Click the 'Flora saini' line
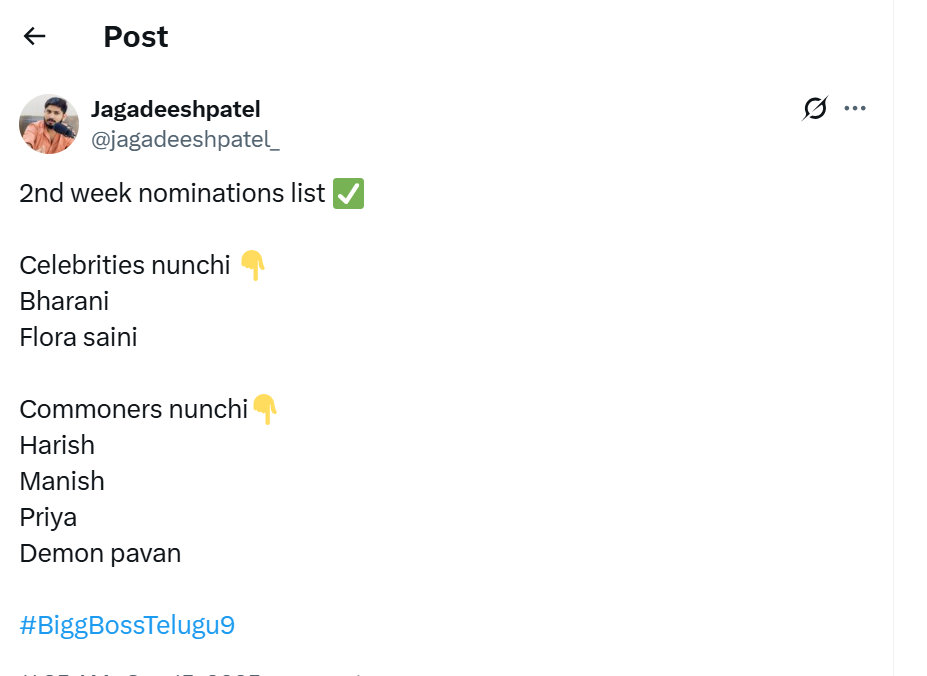The image size is (927, 676). tap(78, 337)
